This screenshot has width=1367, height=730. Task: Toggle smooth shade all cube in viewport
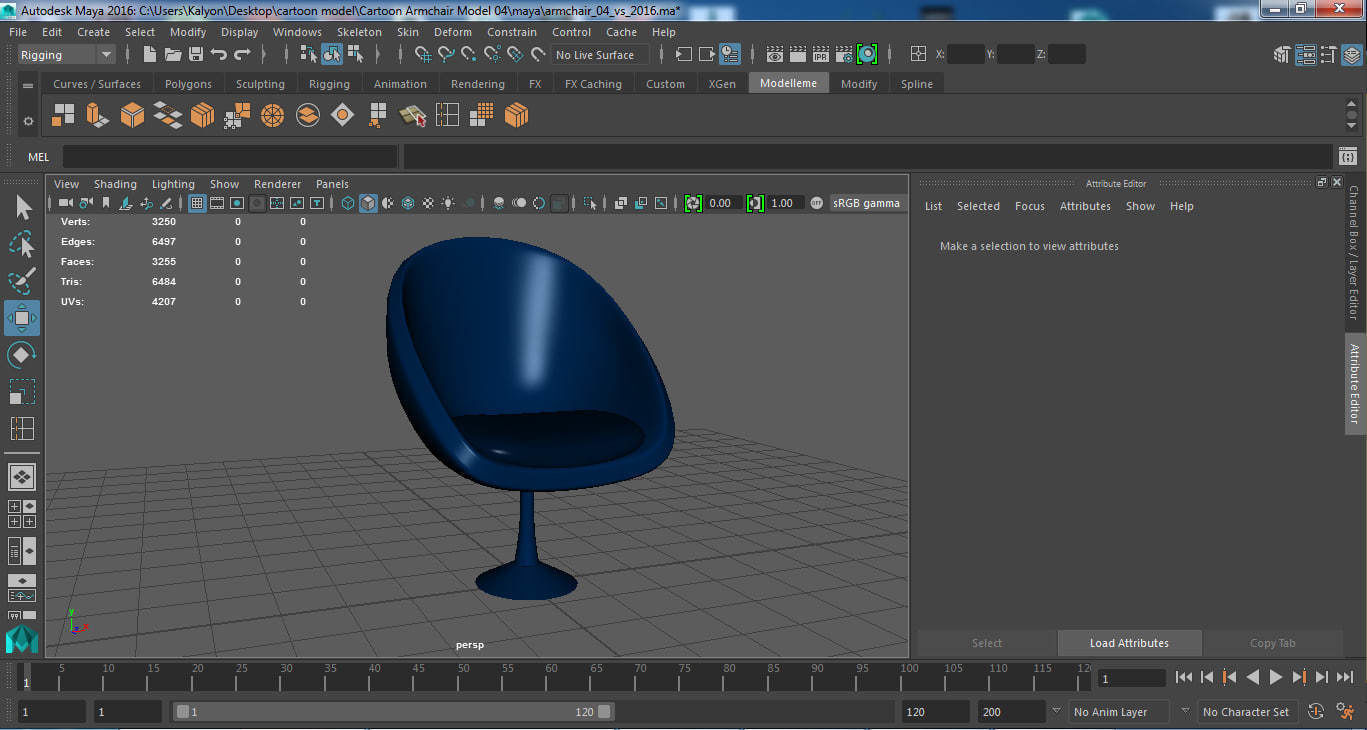click(x=368, y=203)
